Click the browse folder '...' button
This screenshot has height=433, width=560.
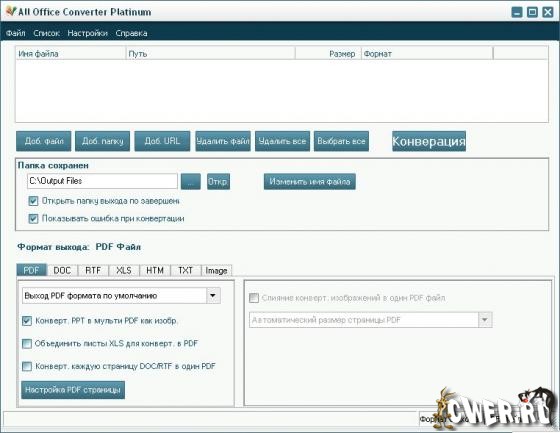click(x=191, y=181)
